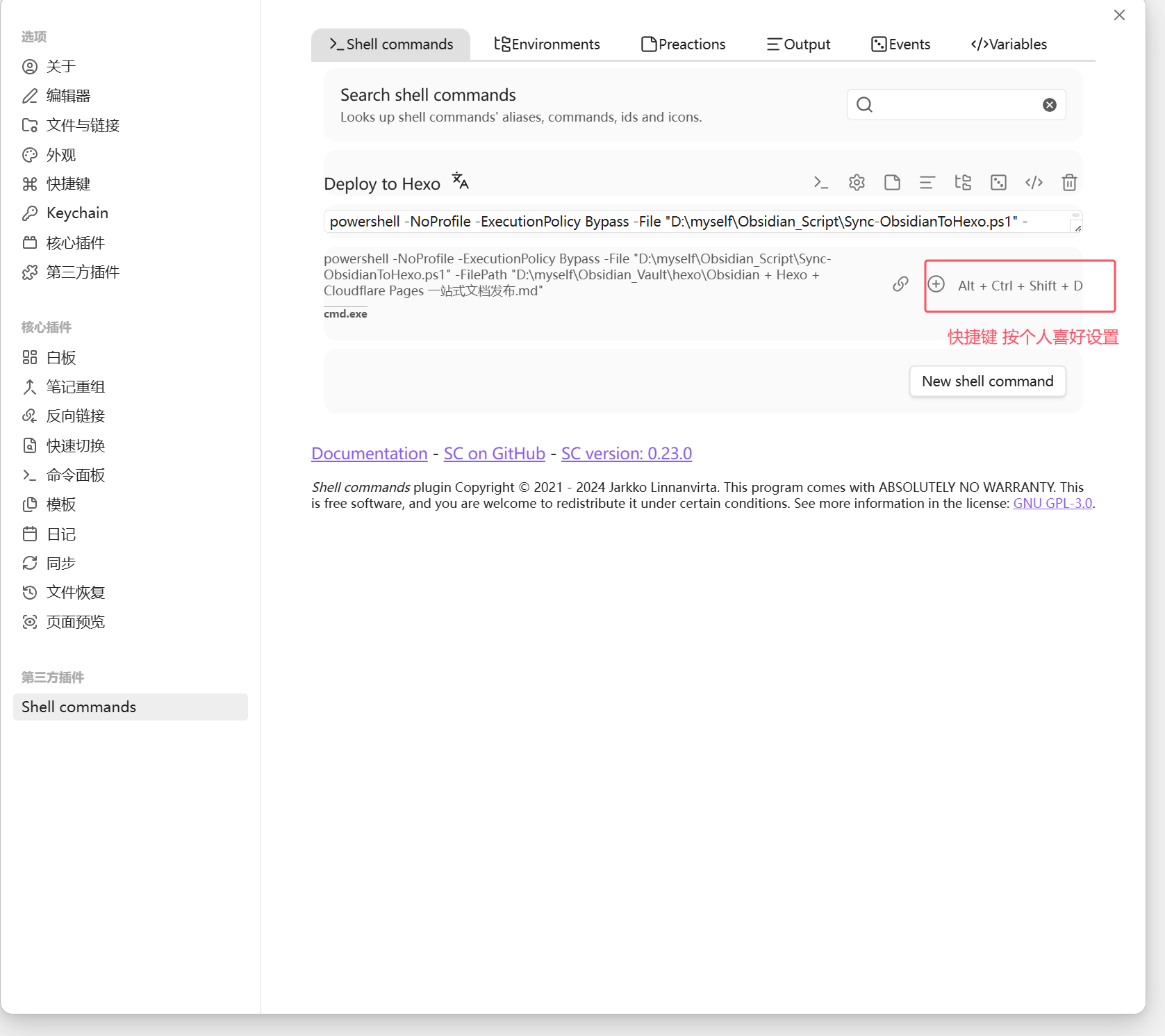Switch to the Environments tab

[547, 44]
